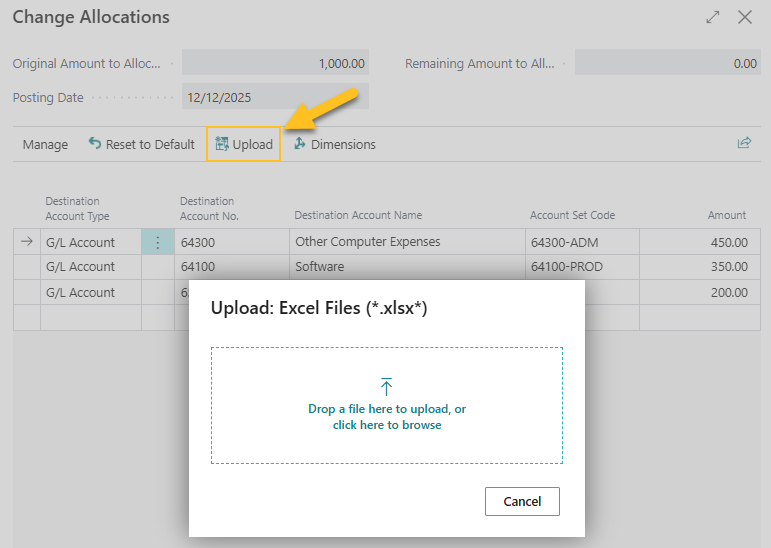
Task: Click Reset to Default action
Action: point(141,144)
